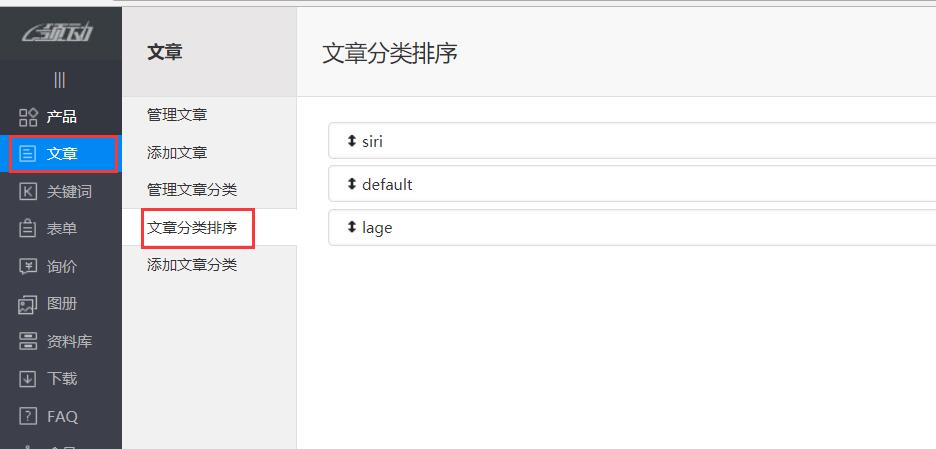The width and height of the screenshot is (936, 449).
Task: Select 文章分类排序 menu entry
Action: [x=192, y=228]
